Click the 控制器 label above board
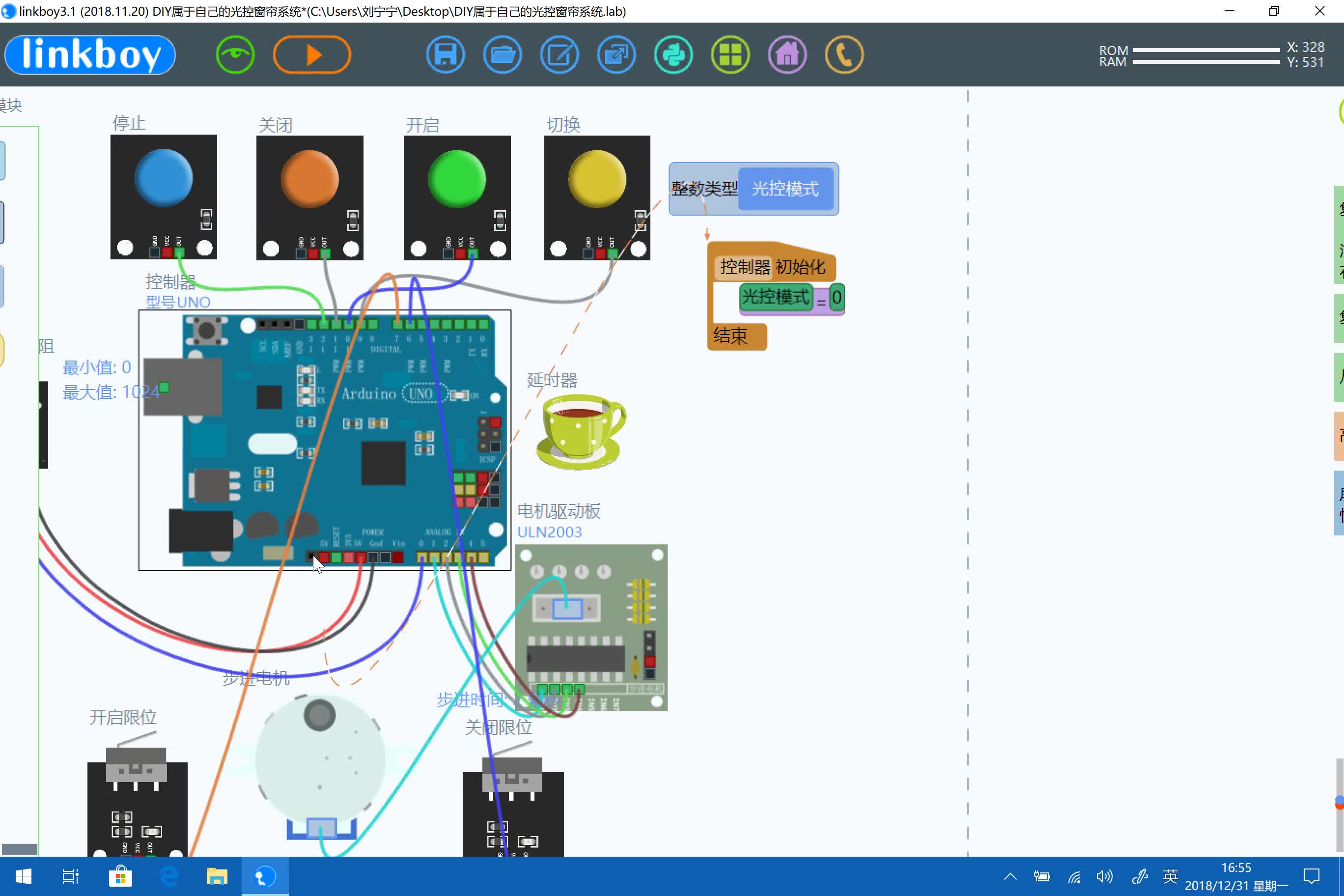 pos(171,281)
